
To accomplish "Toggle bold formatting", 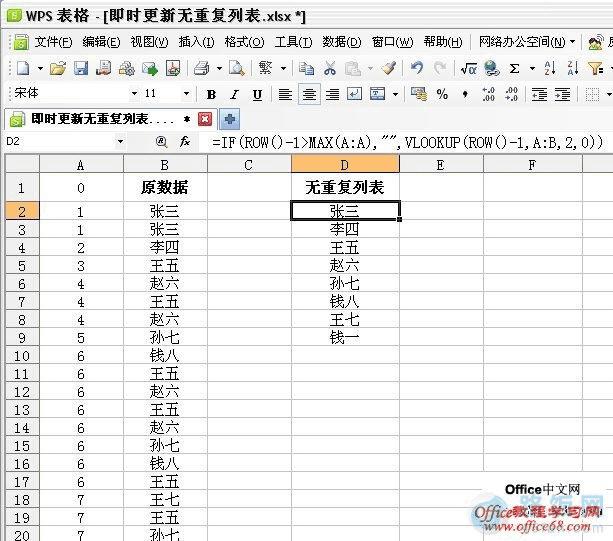I will 212,94.
